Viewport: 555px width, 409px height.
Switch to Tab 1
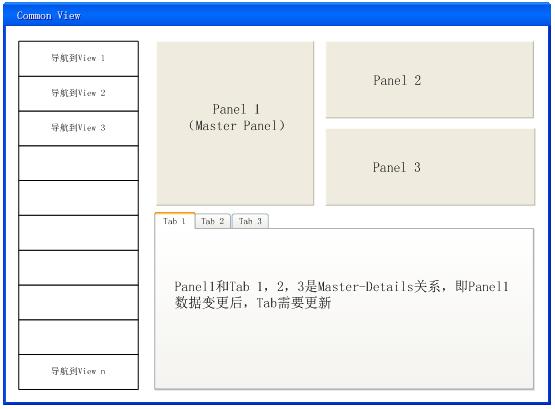pyautogui.click(x=174, y=221)
